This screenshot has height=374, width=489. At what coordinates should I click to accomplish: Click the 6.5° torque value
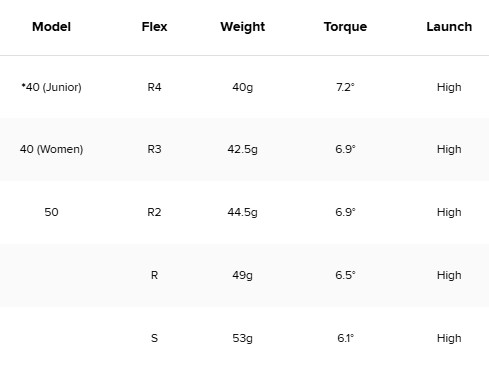(x=345, y=275)
